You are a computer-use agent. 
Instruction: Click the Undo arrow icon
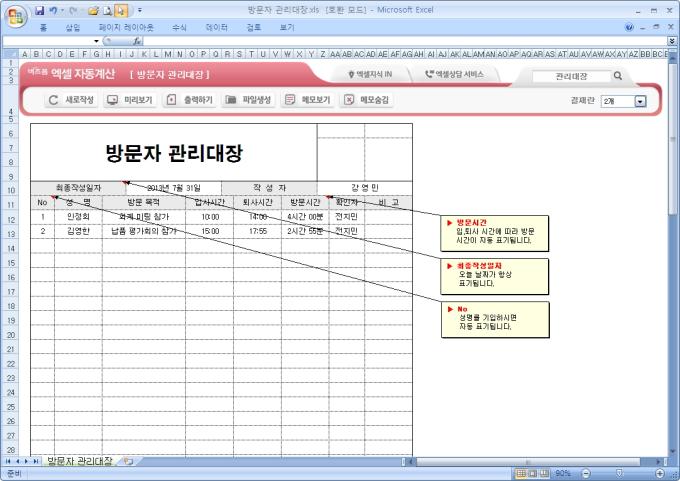pos(53,10)
